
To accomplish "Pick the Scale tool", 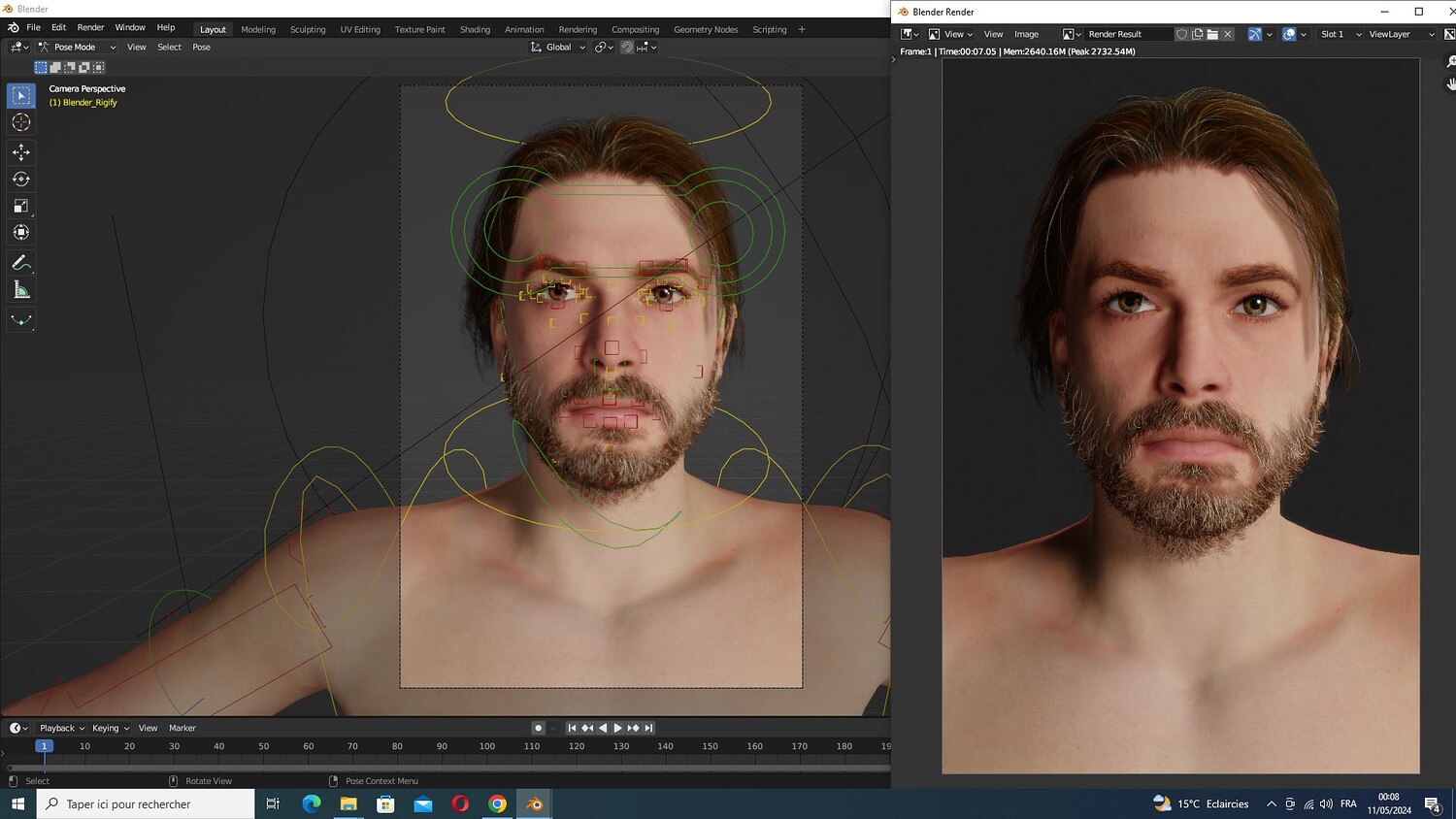I will [x=21, y=206].
